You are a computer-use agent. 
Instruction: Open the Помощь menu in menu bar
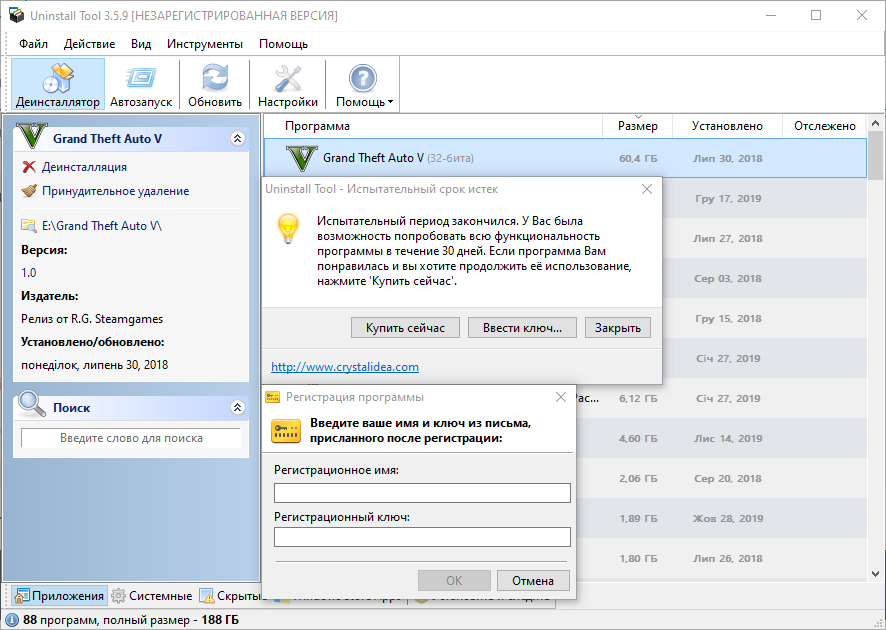(x=283, y=44)
